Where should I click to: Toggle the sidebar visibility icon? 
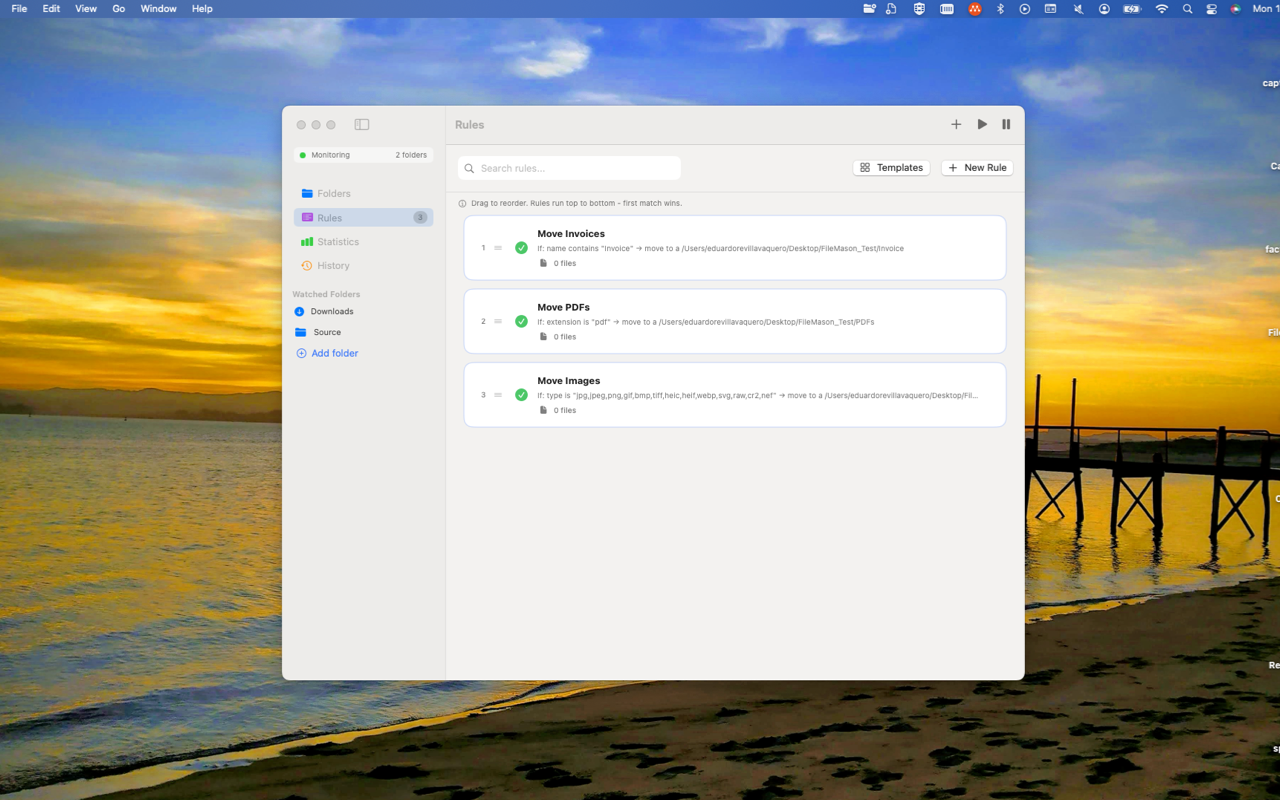[x=362, y=125]
